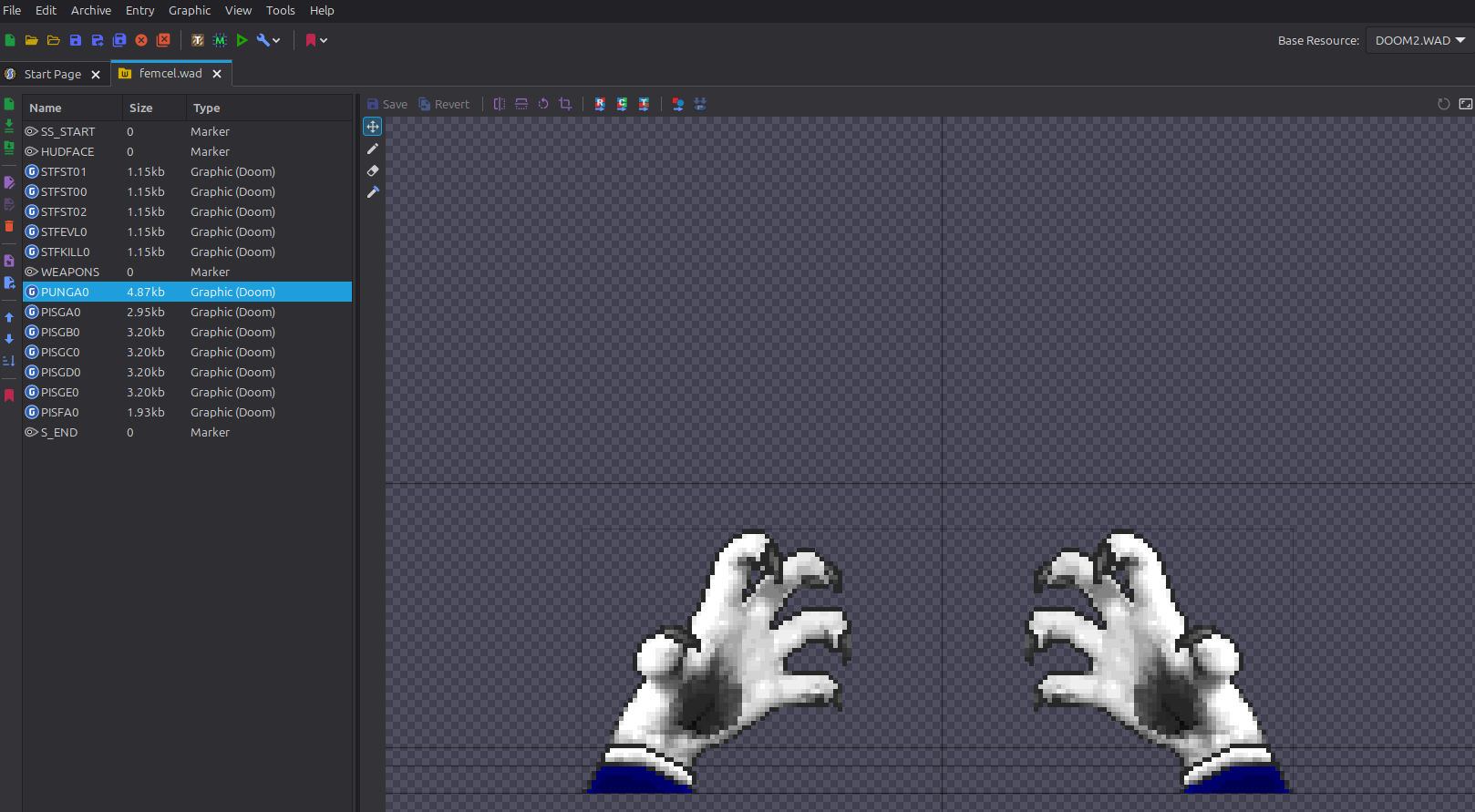
Task: Click the Revert entry button
Action: (444, 104)
